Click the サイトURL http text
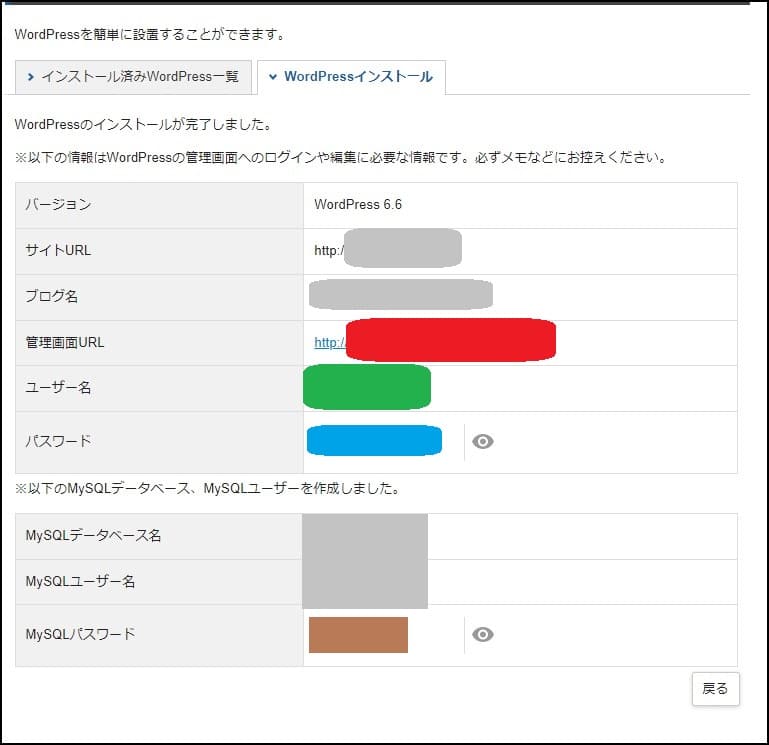 coord(328,250)
